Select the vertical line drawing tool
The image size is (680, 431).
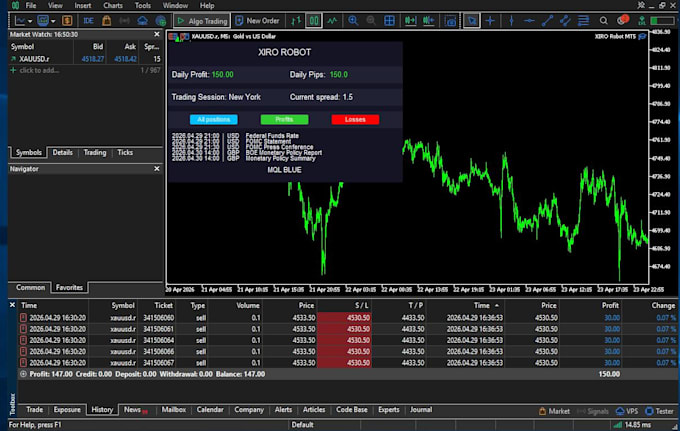(x=511, y=21)
